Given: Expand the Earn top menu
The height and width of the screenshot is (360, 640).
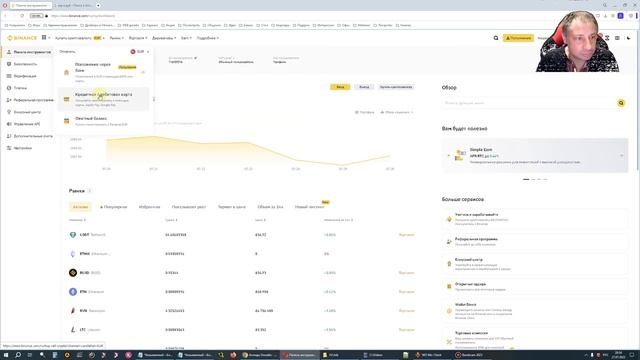Looking at the screenshot, I should click(186, 38).
